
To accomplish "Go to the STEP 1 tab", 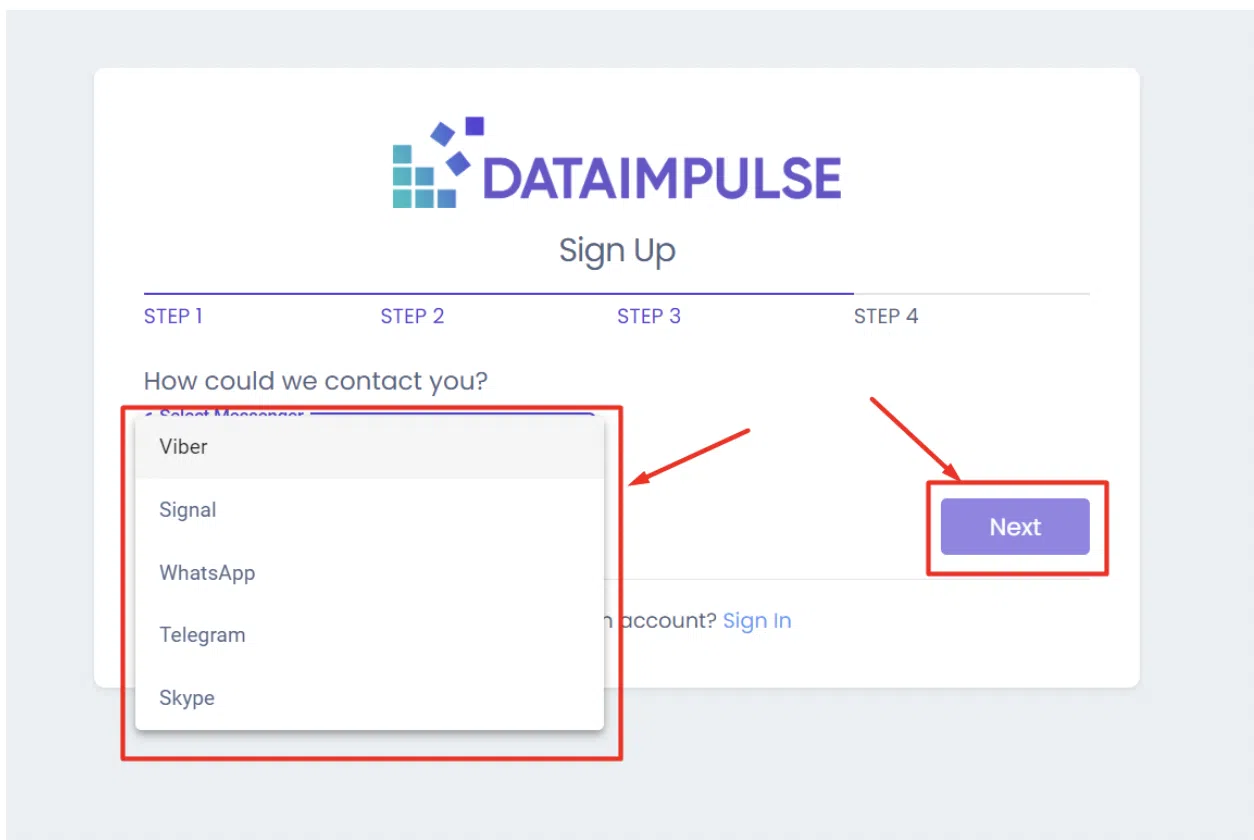I will point(173,316).
